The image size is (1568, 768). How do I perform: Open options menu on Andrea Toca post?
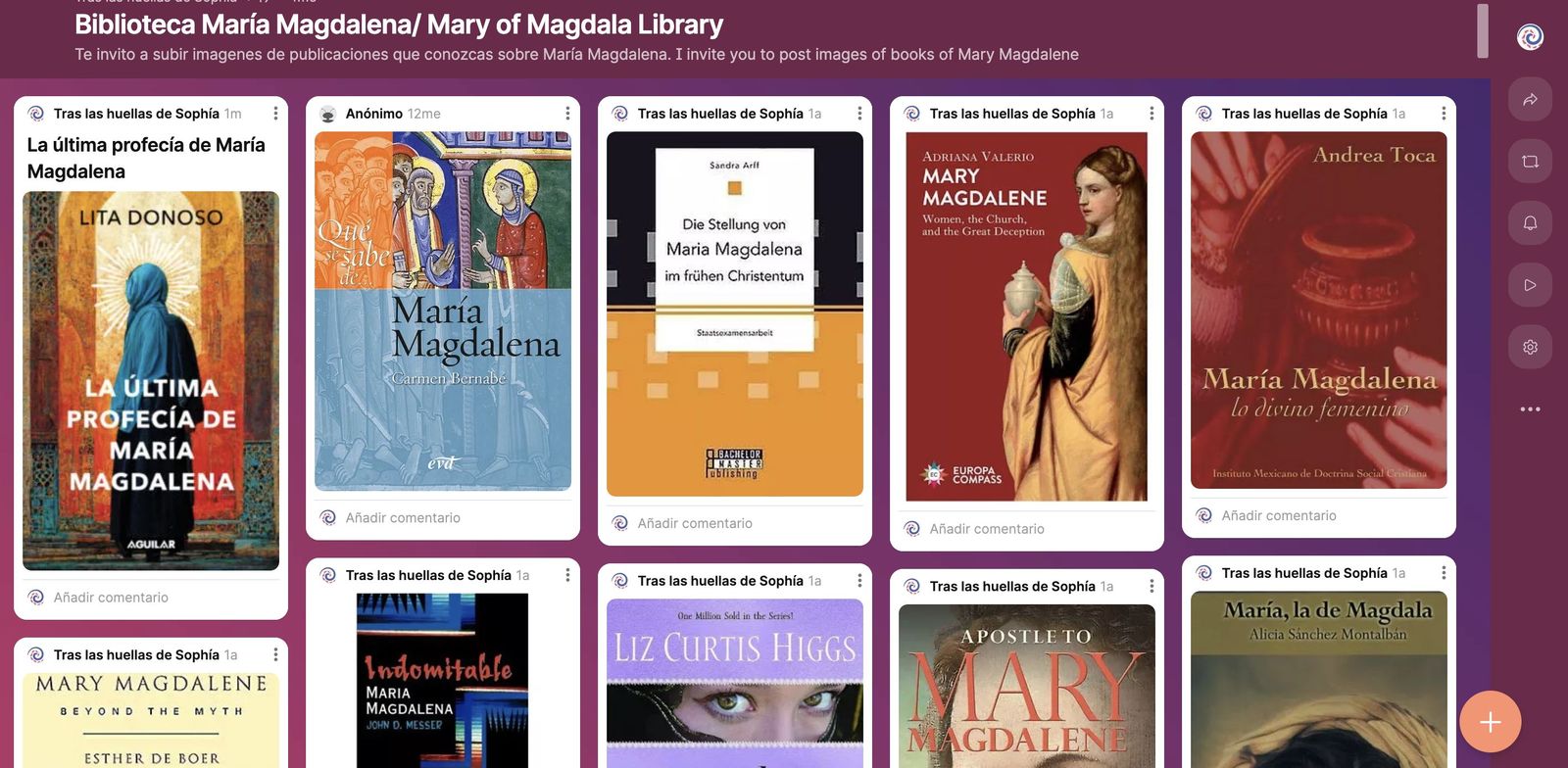point(1444,114)
